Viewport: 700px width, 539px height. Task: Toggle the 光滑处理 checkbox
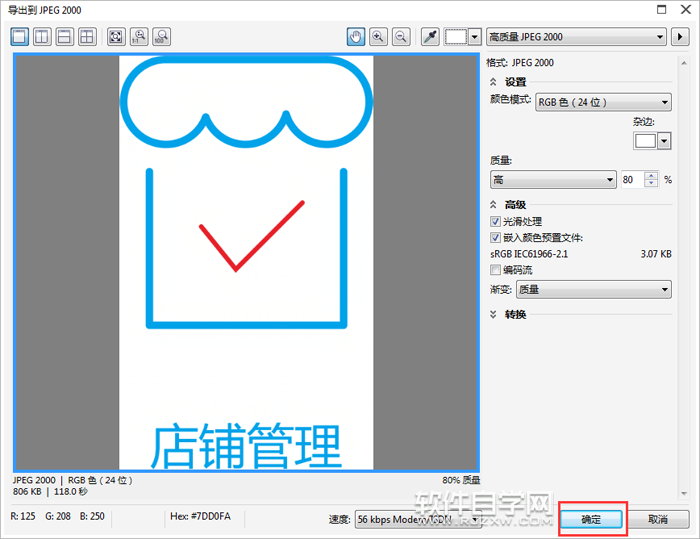pyautogui.click(x=495, y=221)
